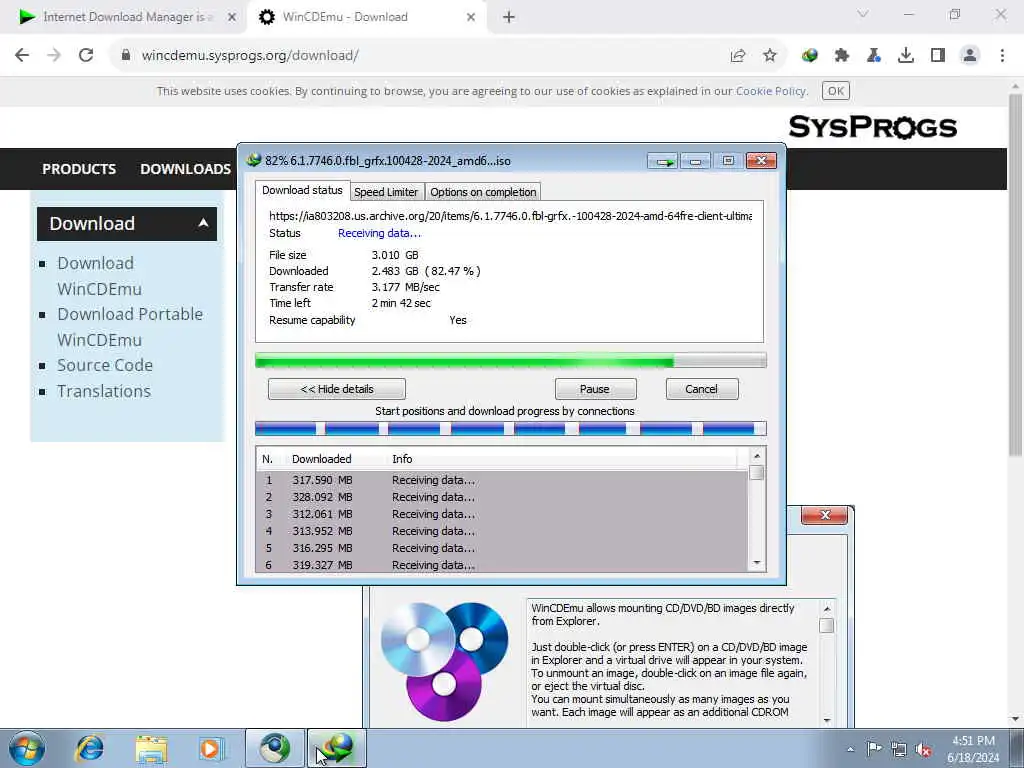Select connection row 2 with 328.092 MB
Image resolution: width=1024 pixels, height=768 pixels.
502,497
